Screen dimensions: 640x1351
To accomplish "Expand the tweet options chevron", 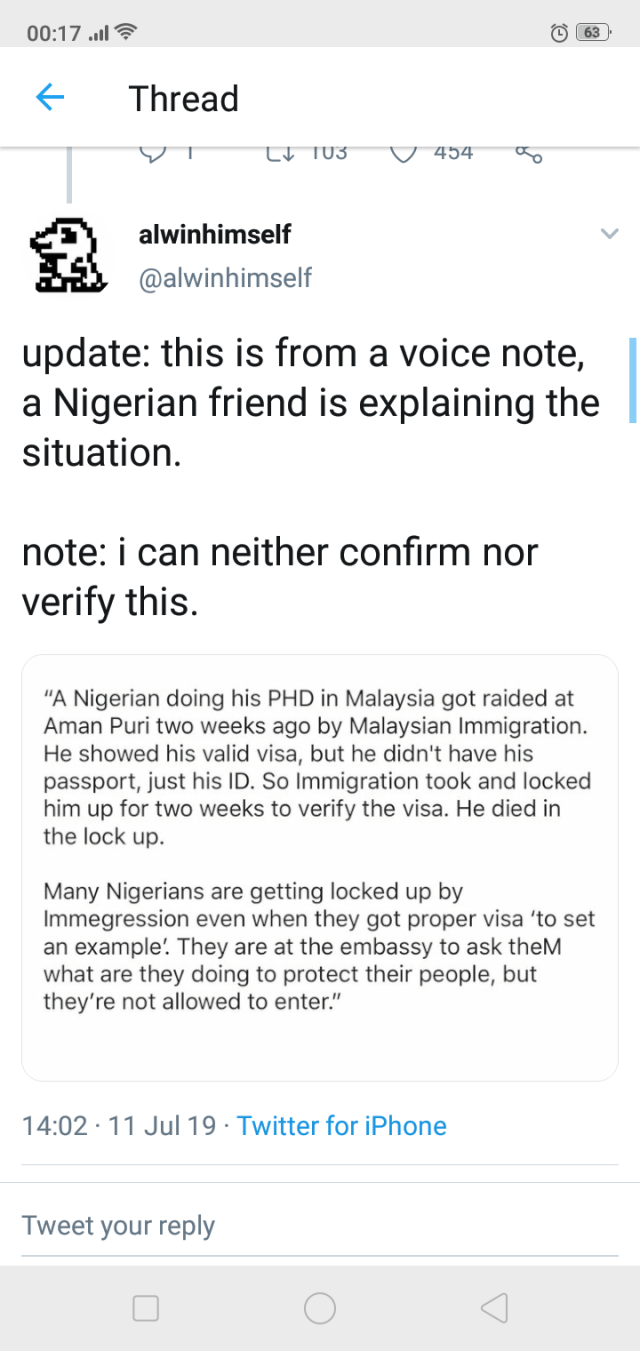I will 609,234.
